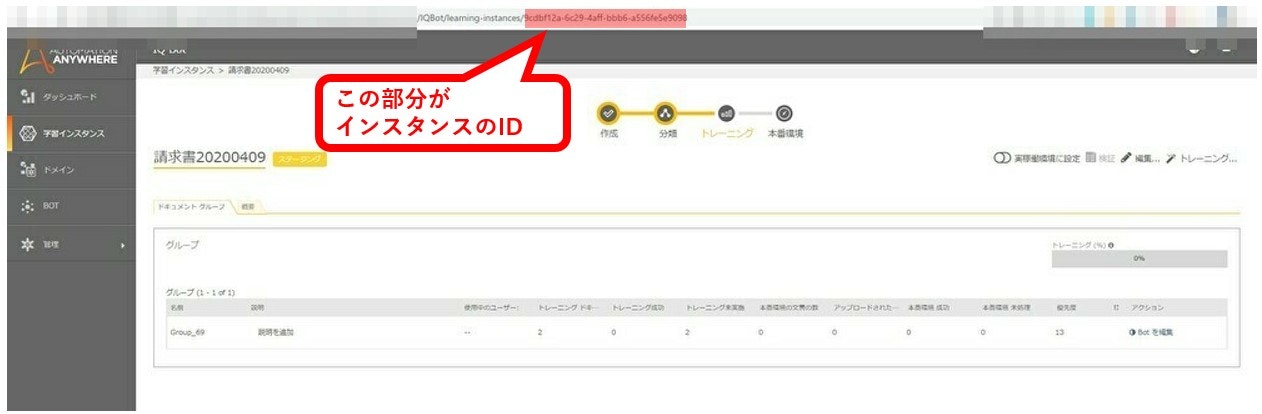Click the 名前 column header
This screenshot has height=414, width=1262.
point(177,307)
